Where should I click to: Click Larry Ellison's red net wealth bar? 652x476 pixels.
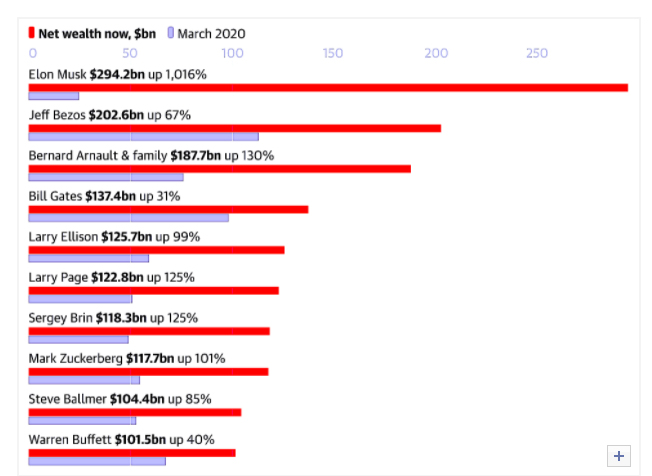pos(156,249)
